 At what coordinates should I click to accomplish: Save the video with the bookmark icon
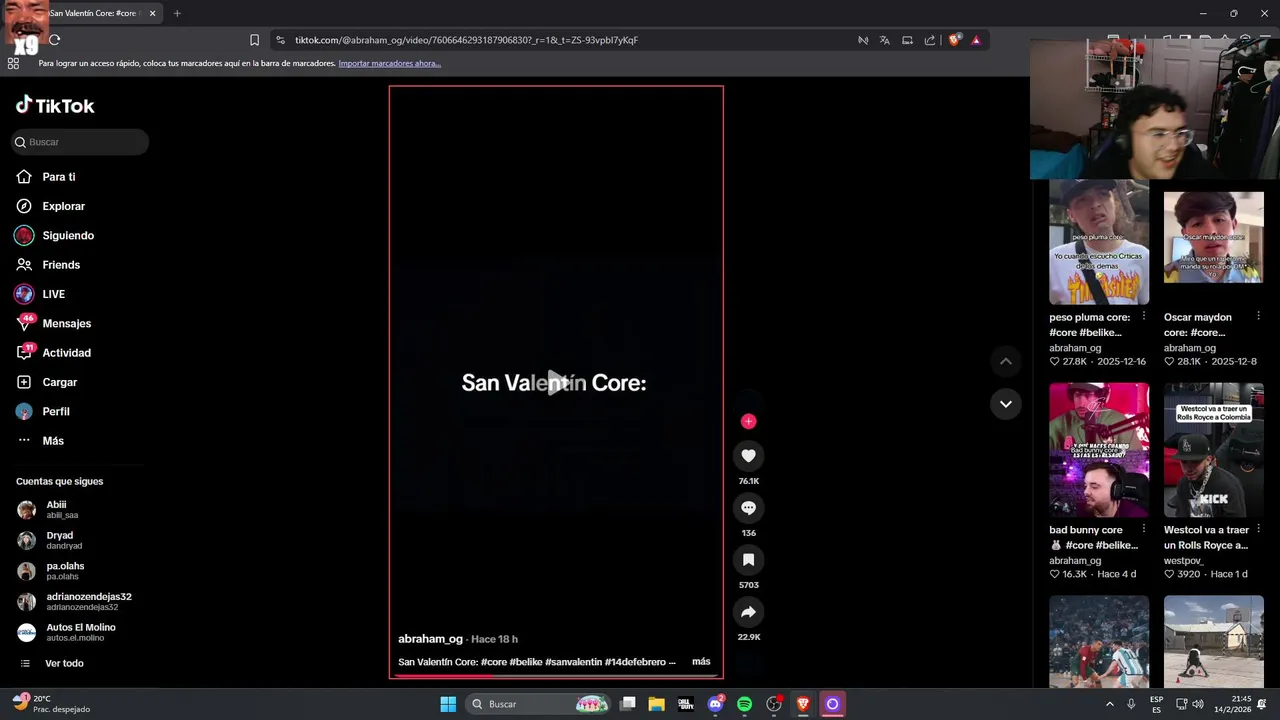tap(748, 560)
